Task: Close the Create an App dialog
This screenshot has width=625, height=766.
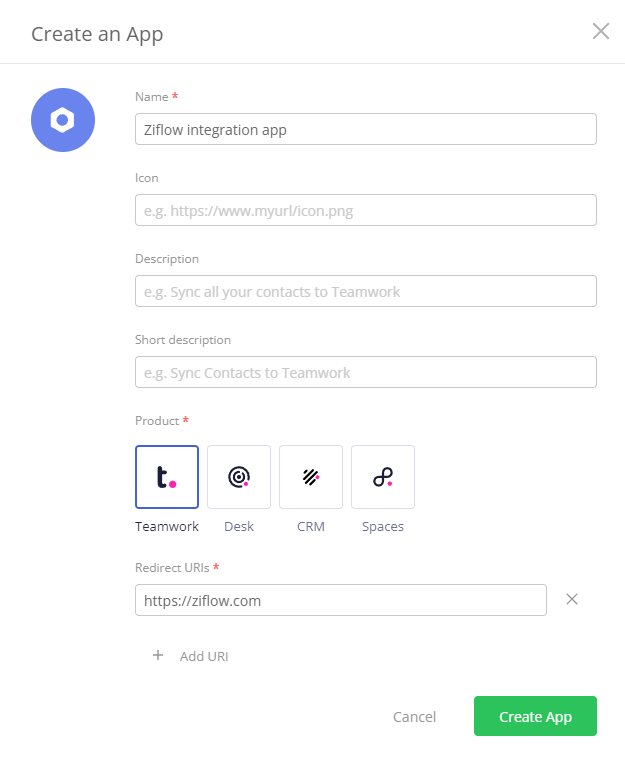Action: pos(600,31)
